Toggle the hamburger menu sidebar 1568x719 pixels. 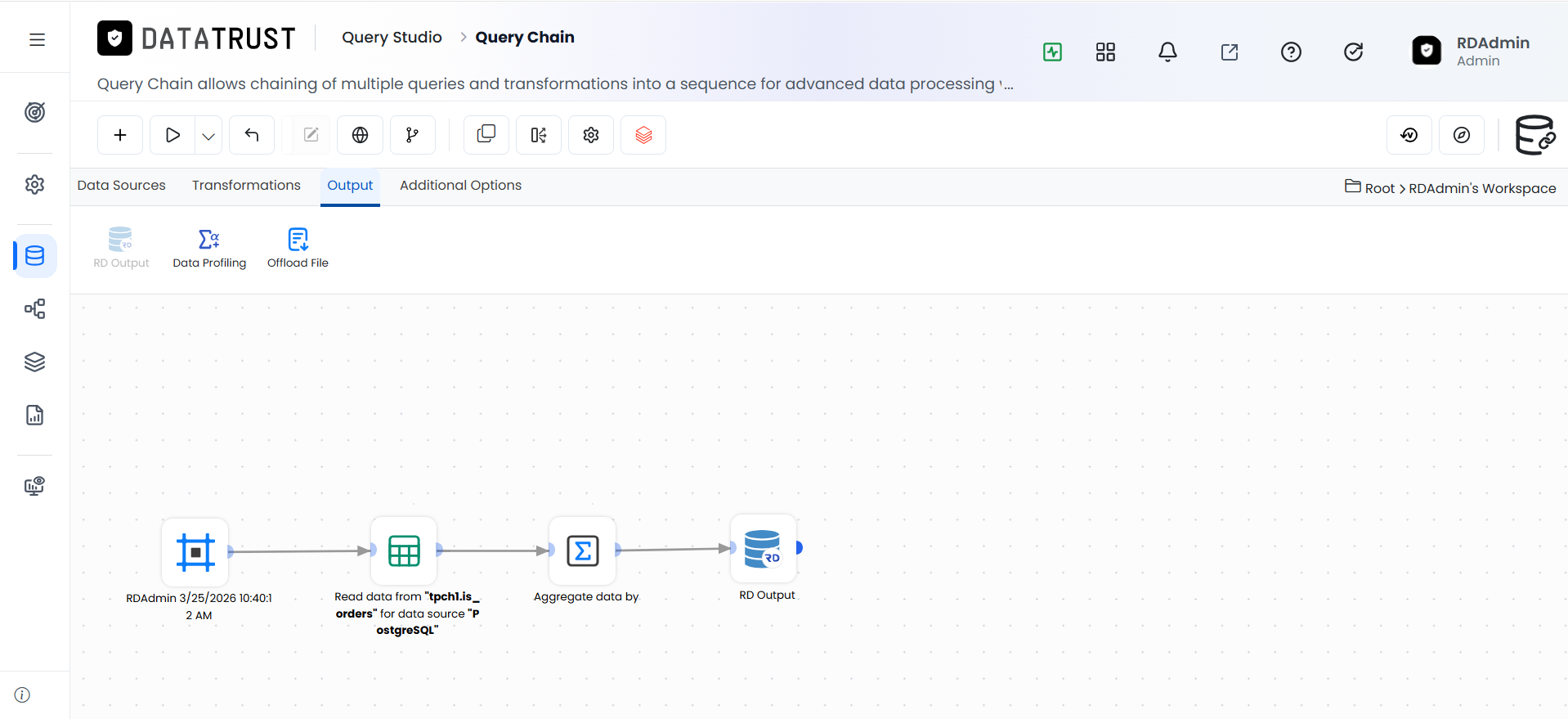click(37, 39)
